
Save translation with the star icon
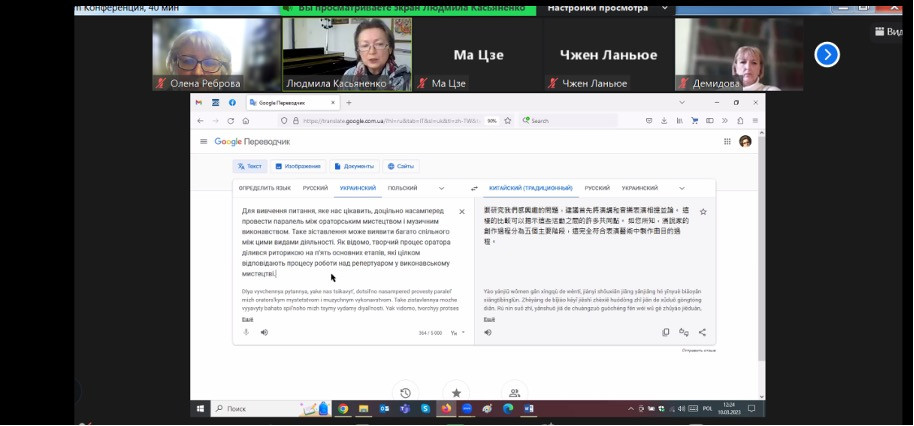[703, 212]
